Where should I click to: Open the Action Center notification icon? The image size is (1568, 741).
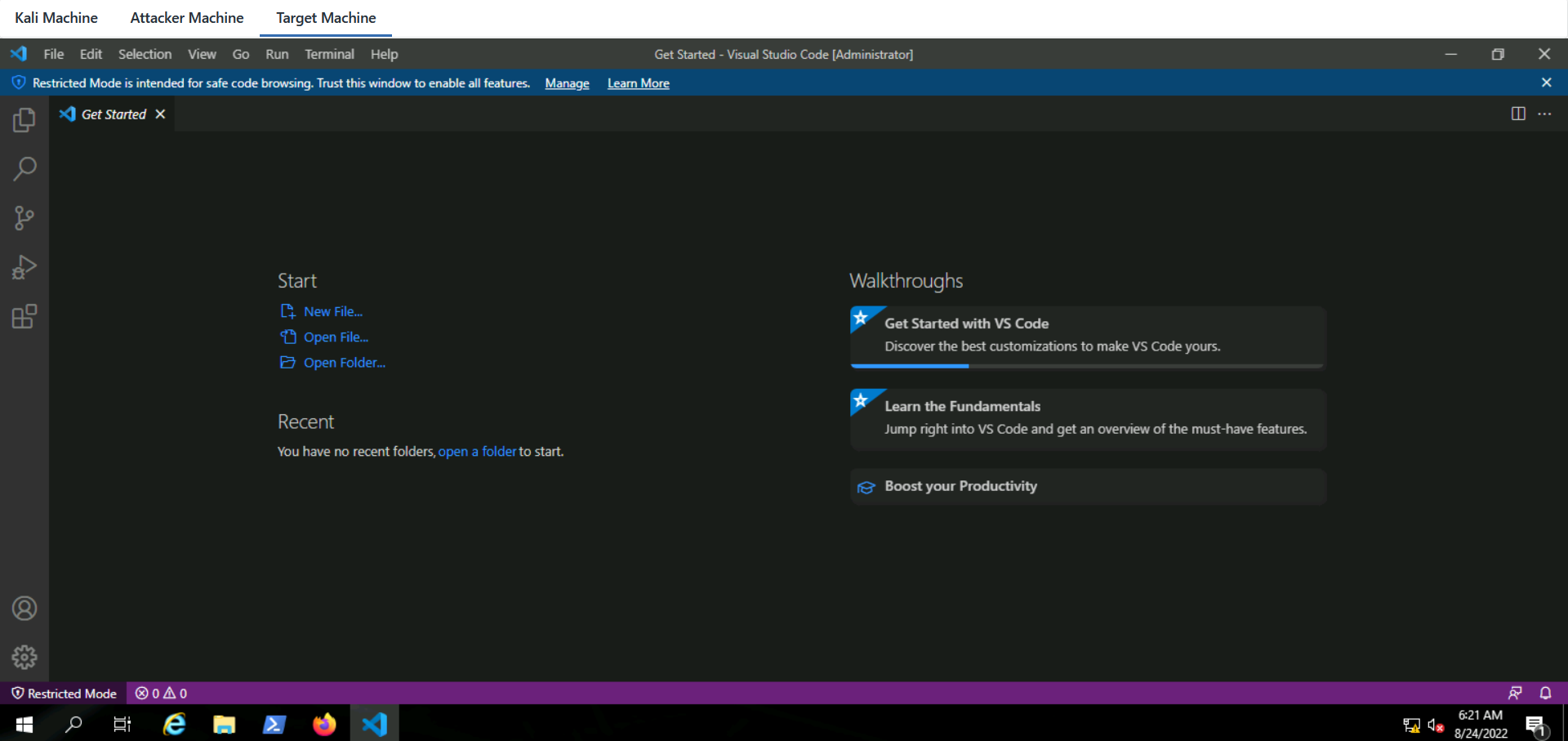1536,725
